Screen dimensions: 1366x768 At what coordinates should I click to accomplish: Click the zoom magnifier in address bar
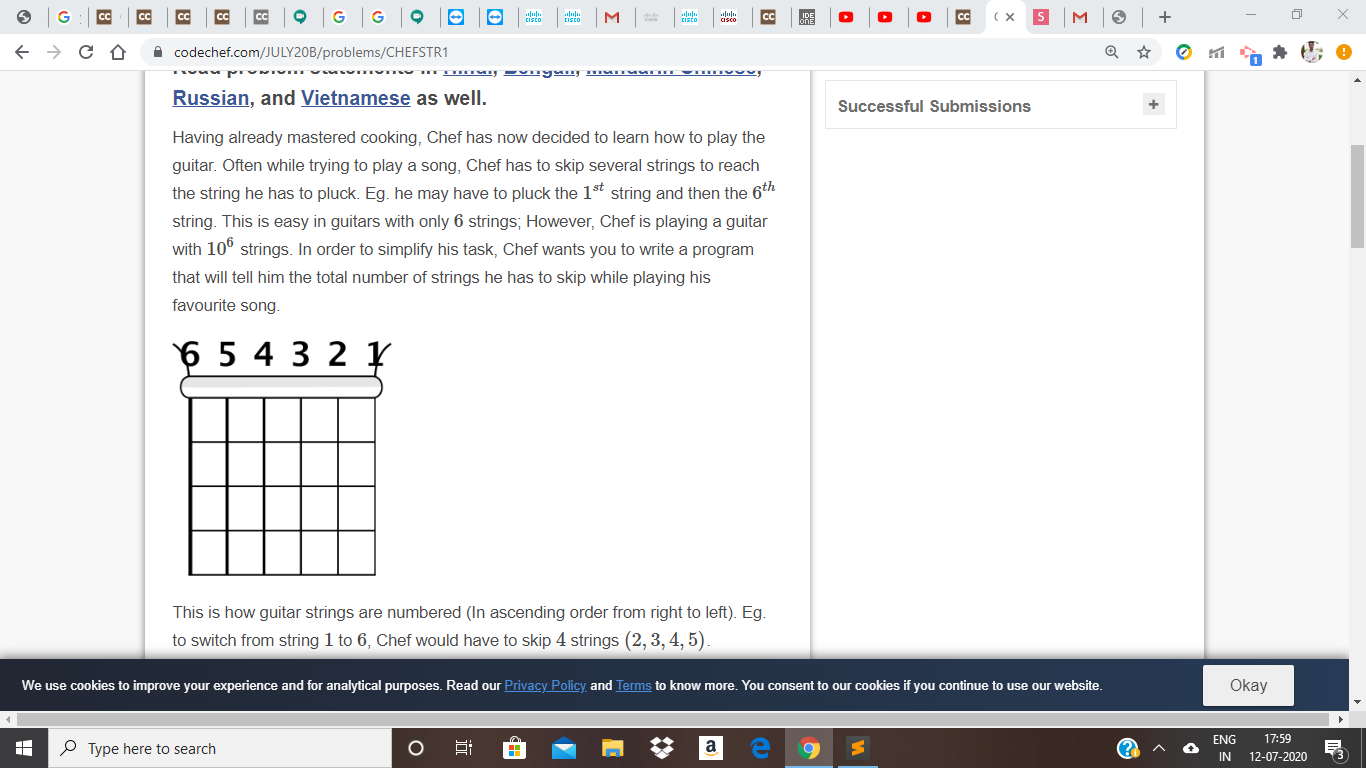coord(1111,52)
